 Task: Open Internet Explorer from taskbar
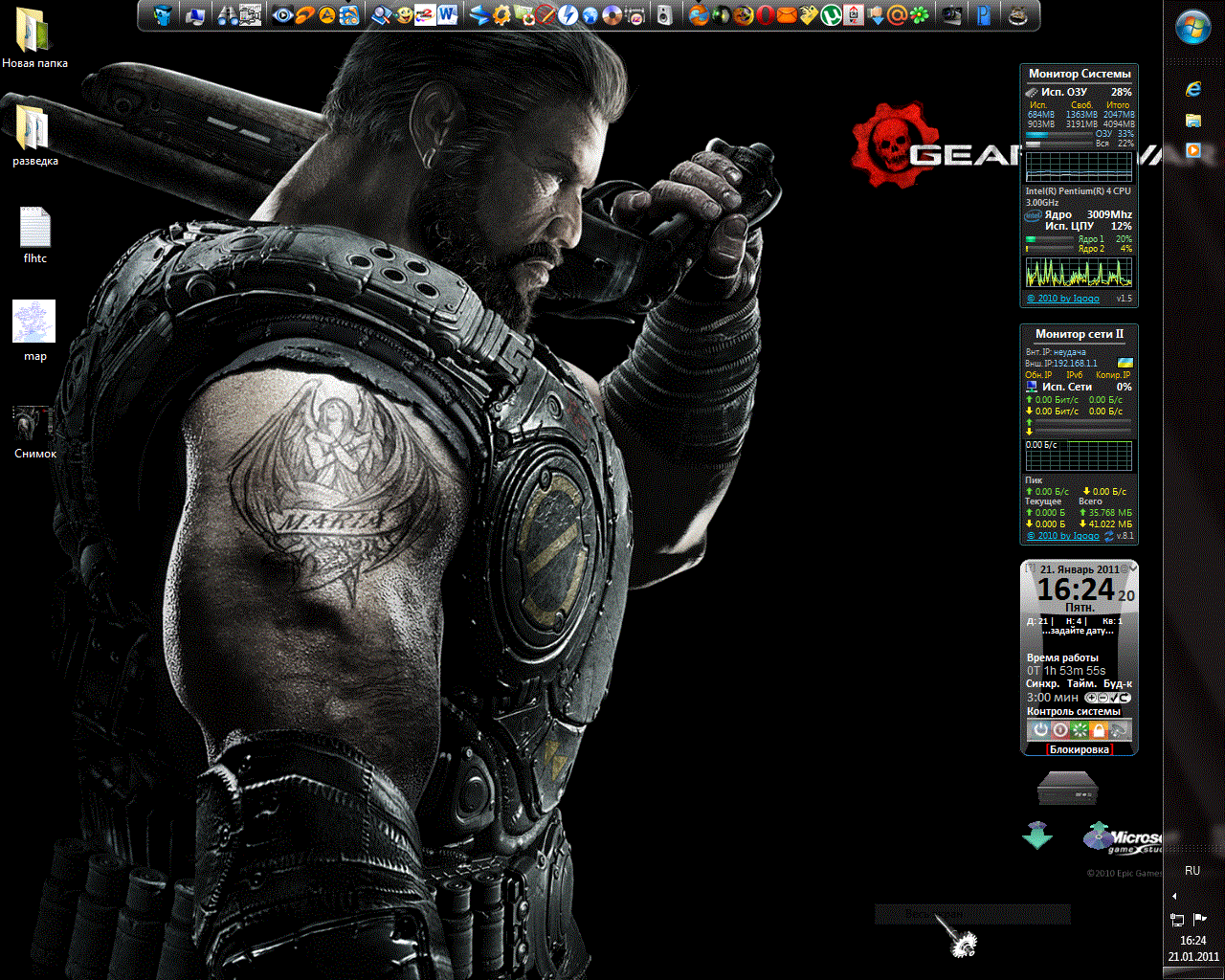pyautogui.click(x=1192, y=89)
